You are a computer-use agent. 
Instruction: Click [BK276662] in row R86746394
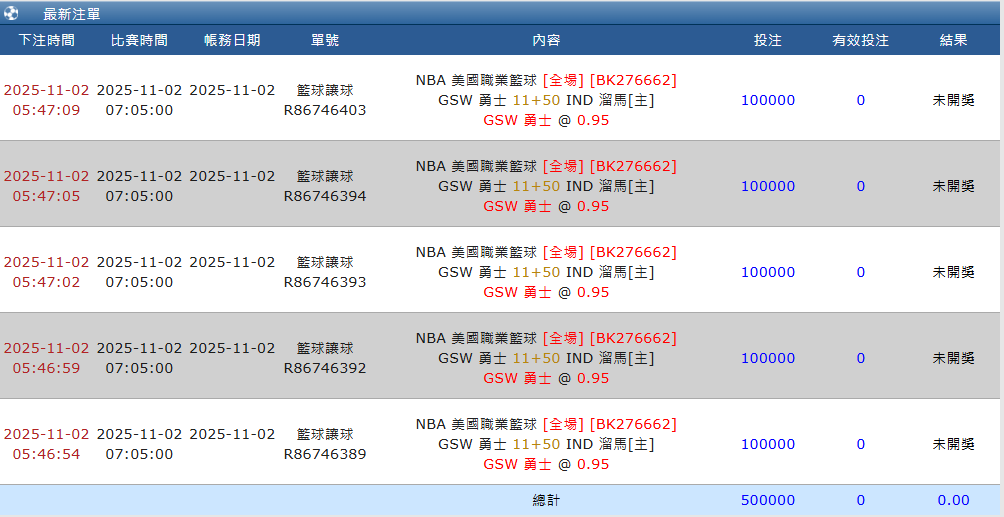(x=633, y=167)
